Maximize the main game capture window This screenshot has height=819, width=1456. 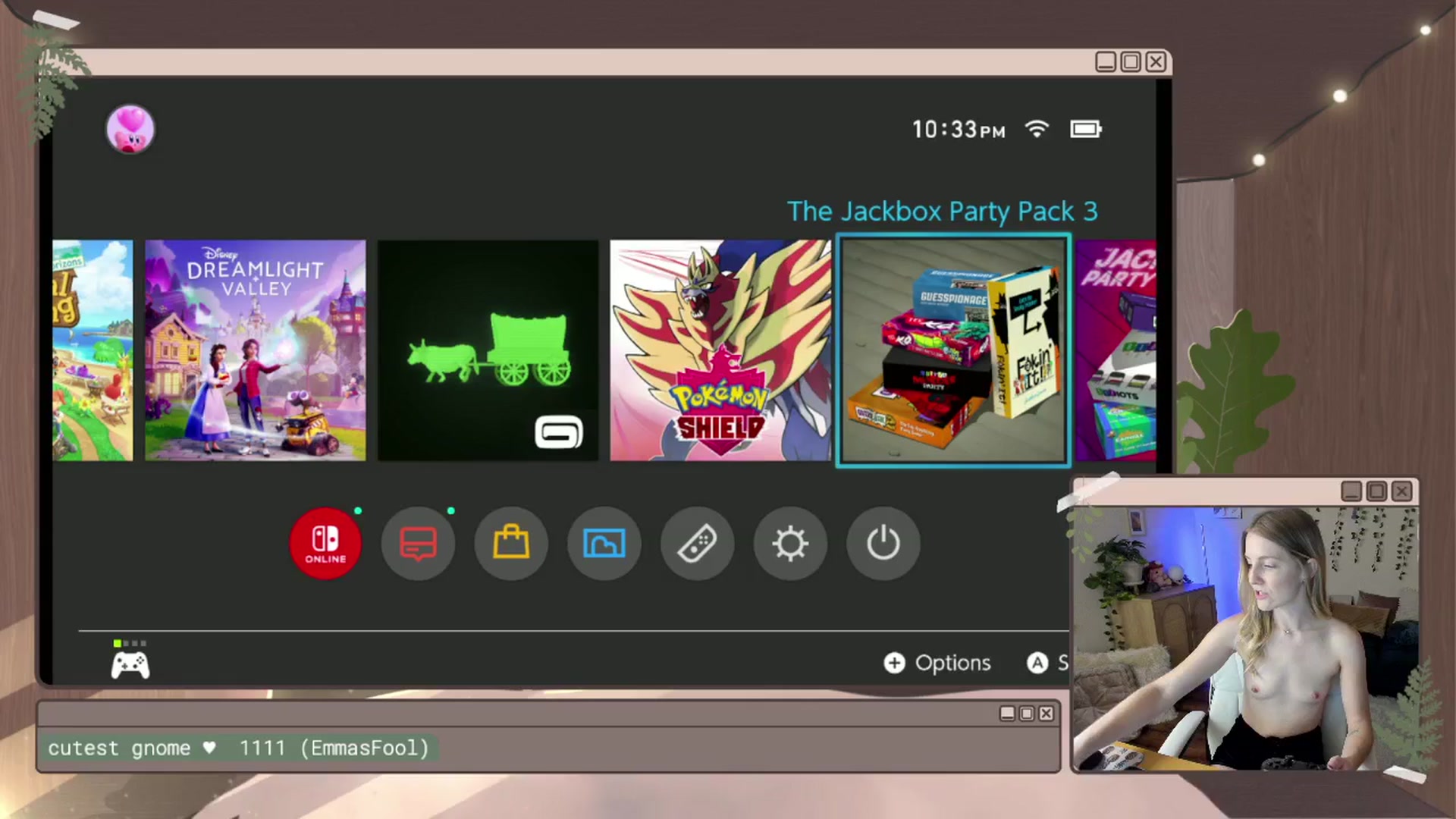pyautogui.click(x=1131, y=61)
